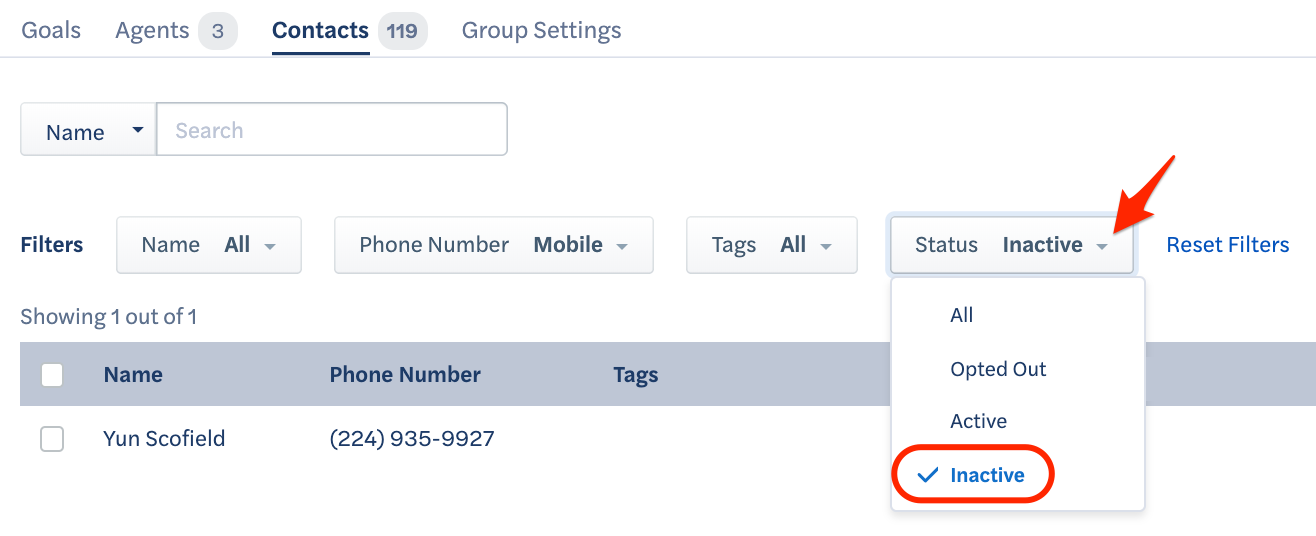Click the Yun Scofield contact name
1316x536 pixels.
pos(164,439)
